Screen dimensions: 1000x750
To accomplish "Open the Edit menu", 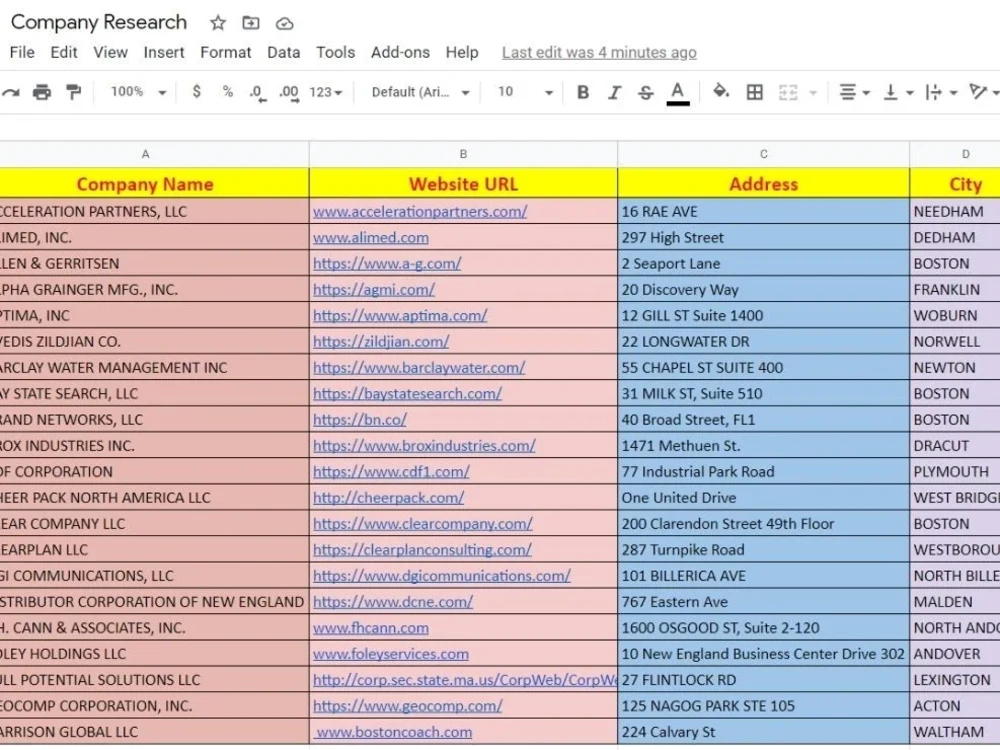I will pyautogui.click(x=64, y=52).
